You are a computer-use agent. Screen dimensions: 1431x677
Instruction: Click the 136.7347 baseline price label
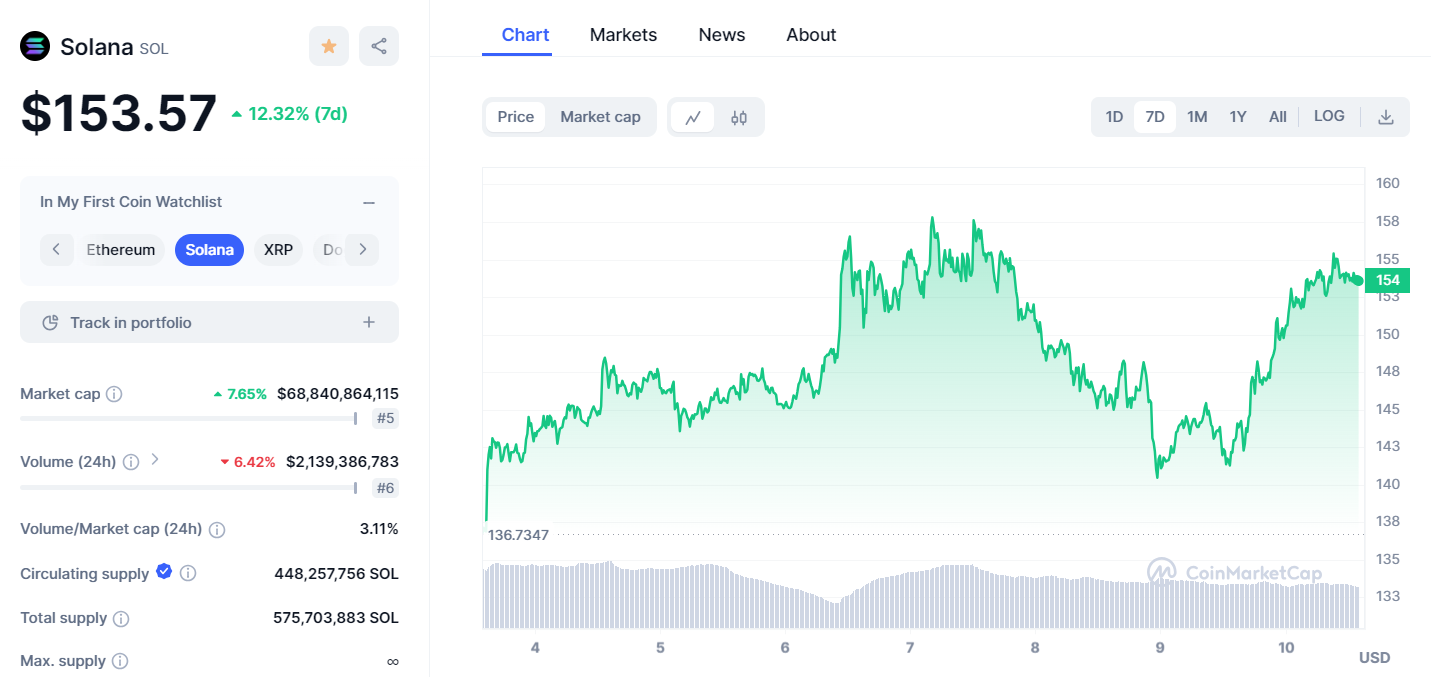[518, 535]
